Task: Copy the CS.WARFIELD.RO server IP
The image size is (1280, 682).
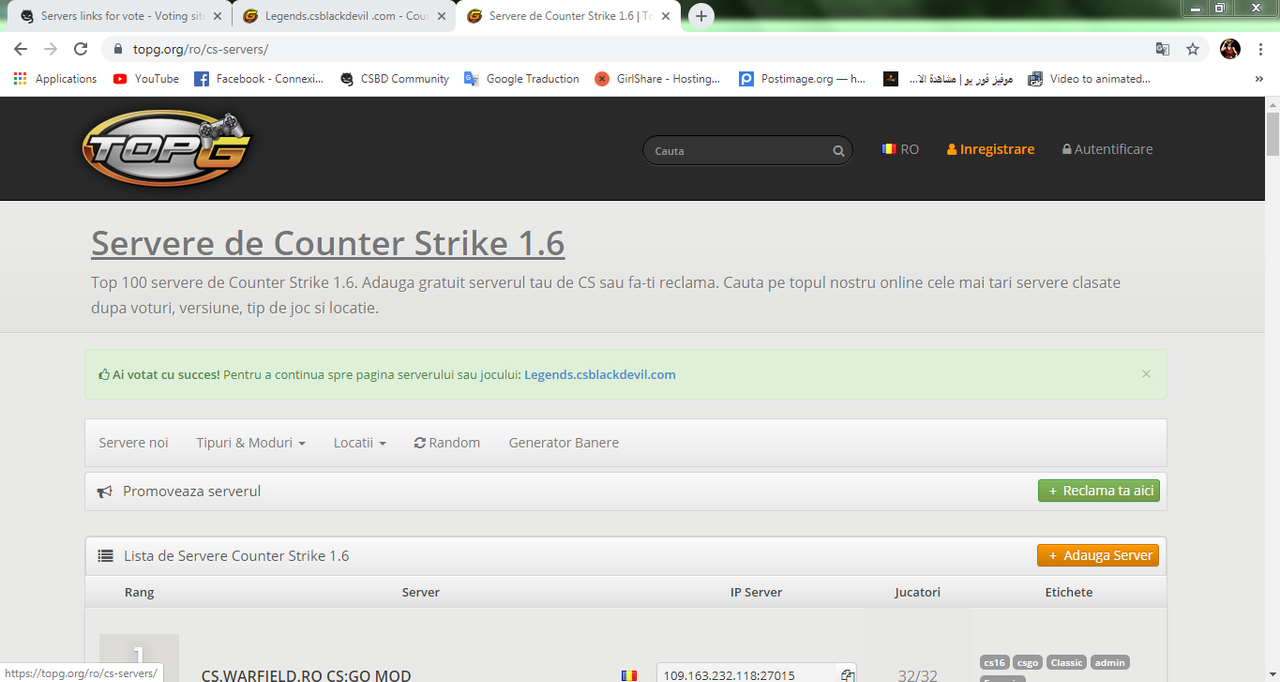Action: pyautogui.click(x=847, y=675)
